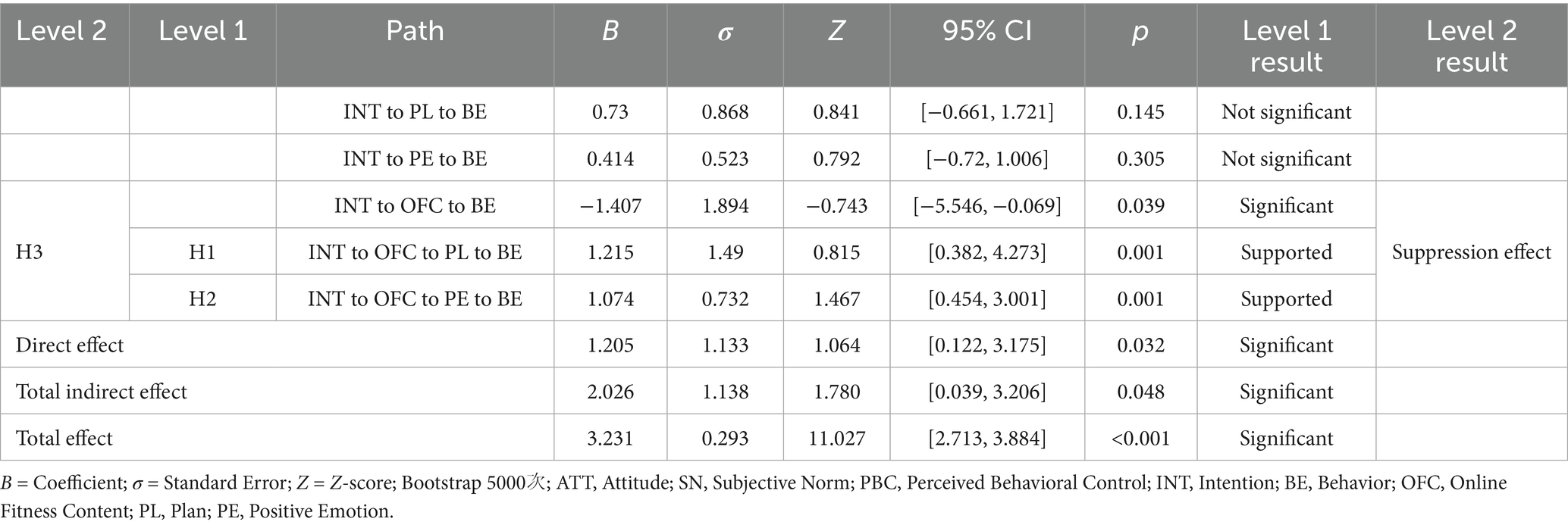Click the Level 2 result header
1568x528 pixels.
tap(1471, 45)
